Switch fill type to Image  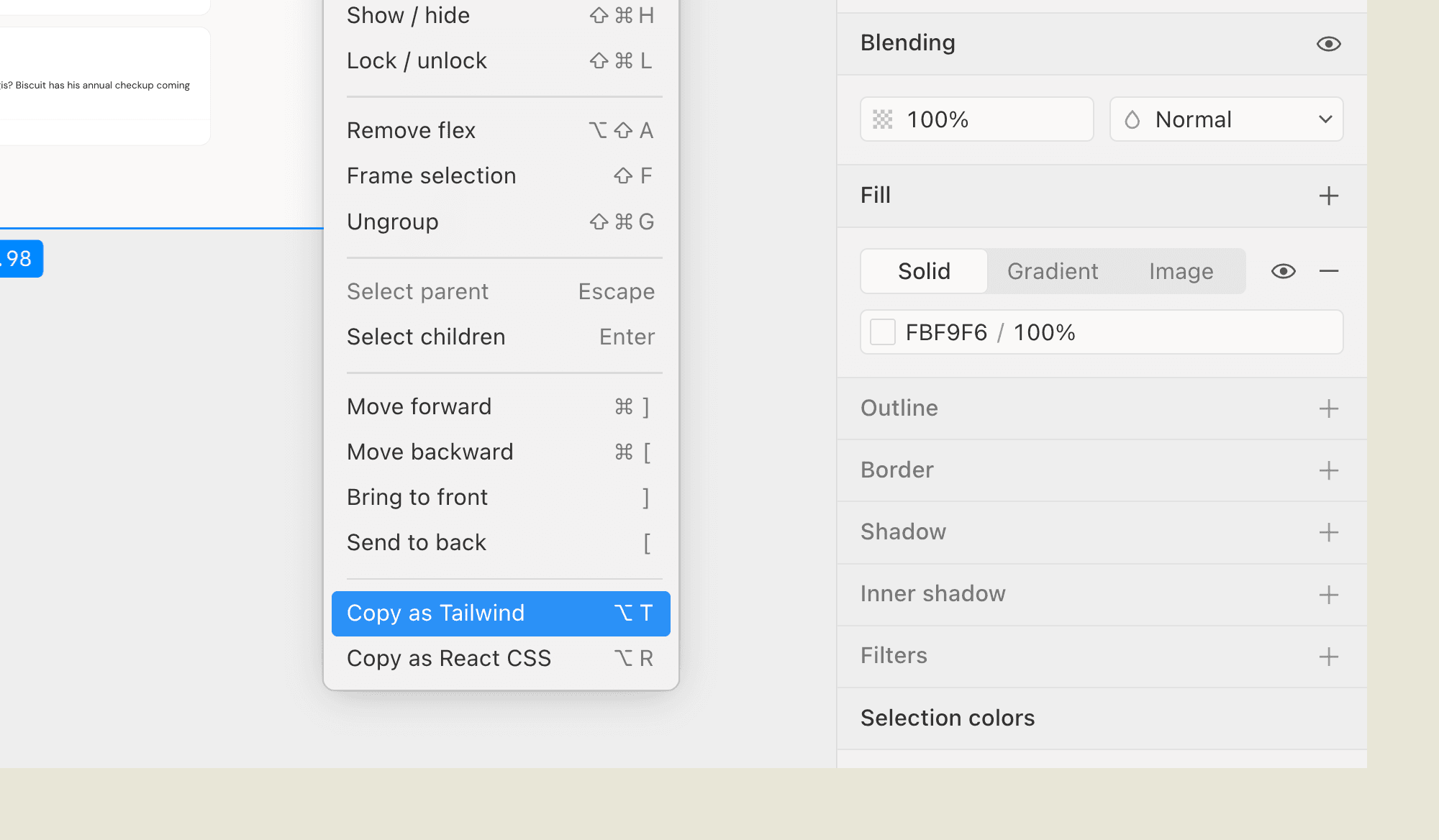pyautogui.click(x=1181, y=271)
